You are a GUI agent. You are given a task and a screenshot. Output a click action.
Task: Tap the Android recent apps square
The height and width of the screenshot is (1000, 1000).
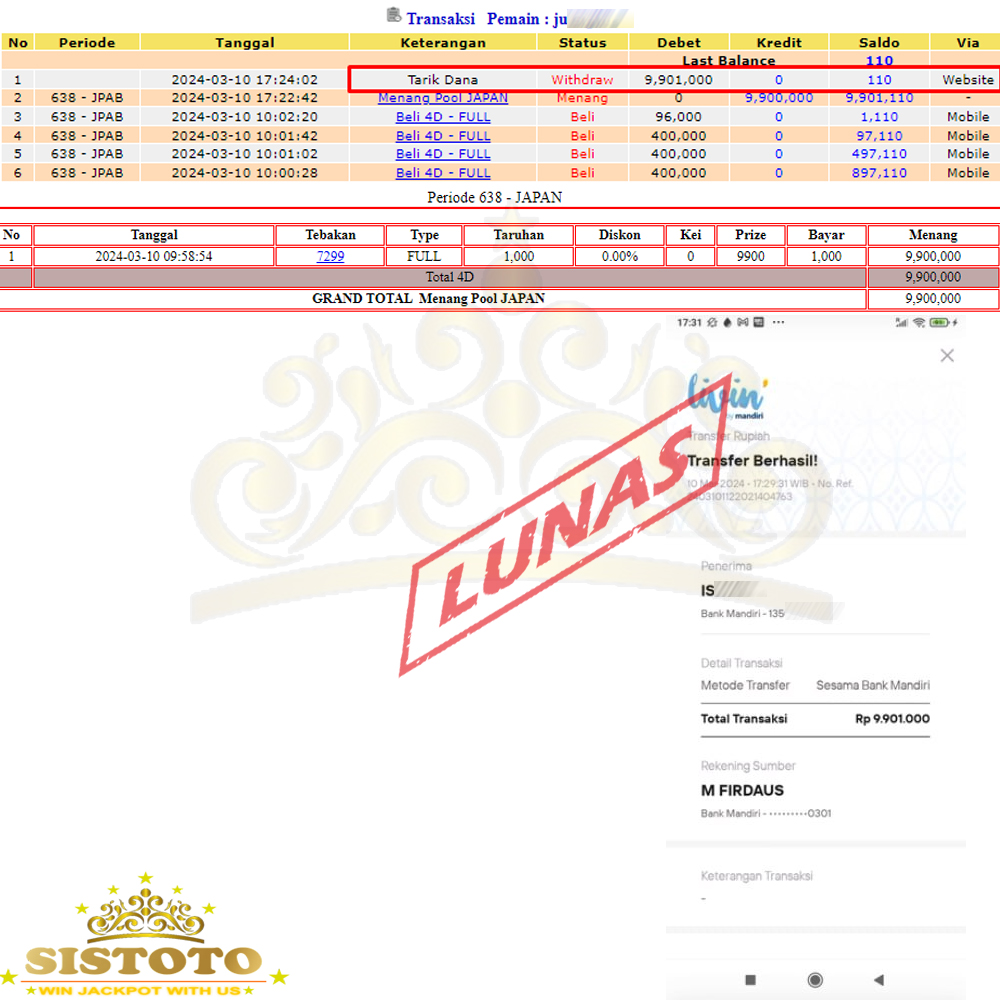(x=751, y=980)
